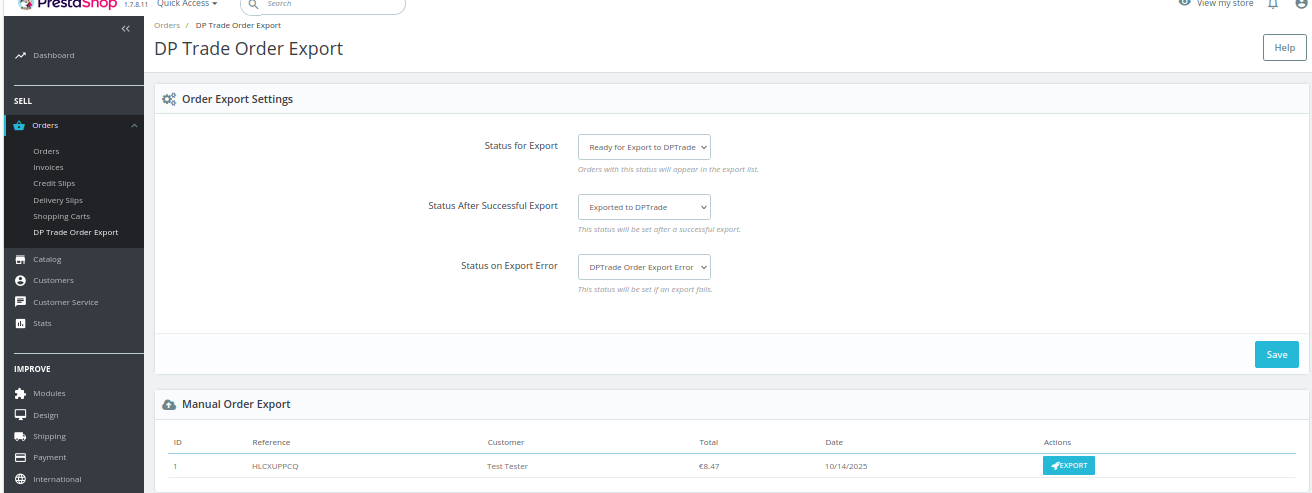Open Credit Slips submenu item
This screenshot has width=1312, height=493.
54,184
